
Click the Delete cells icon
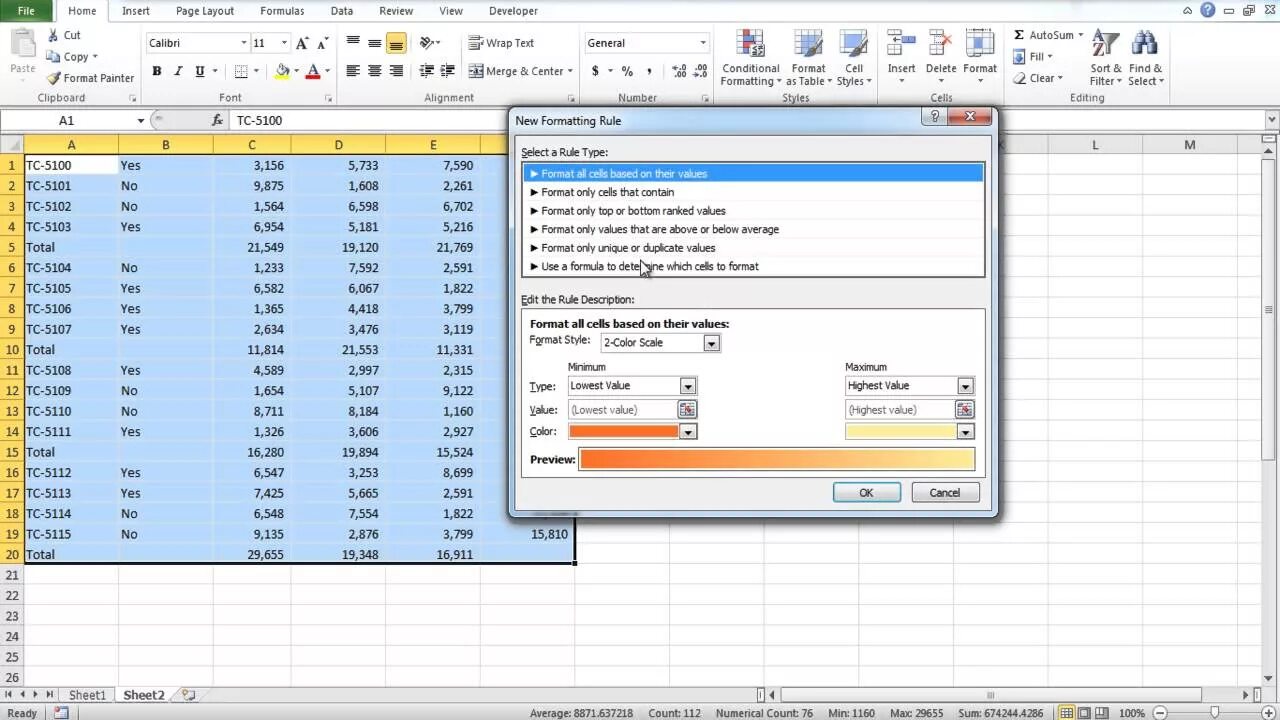tap(941, 43)
